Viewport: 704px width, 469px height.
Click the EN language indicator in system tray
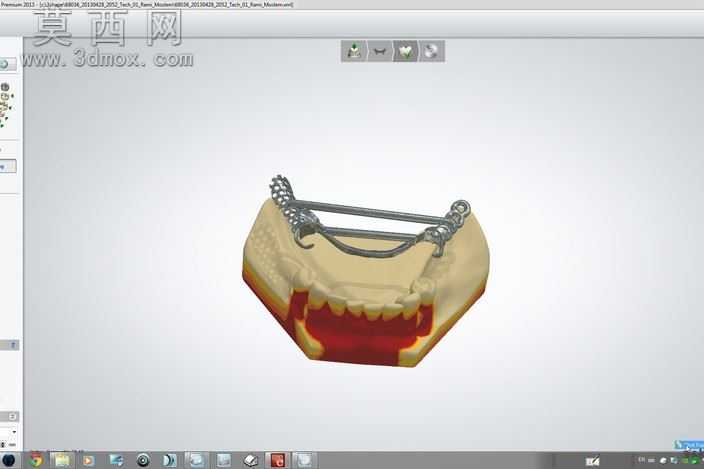tap(642, 460)
